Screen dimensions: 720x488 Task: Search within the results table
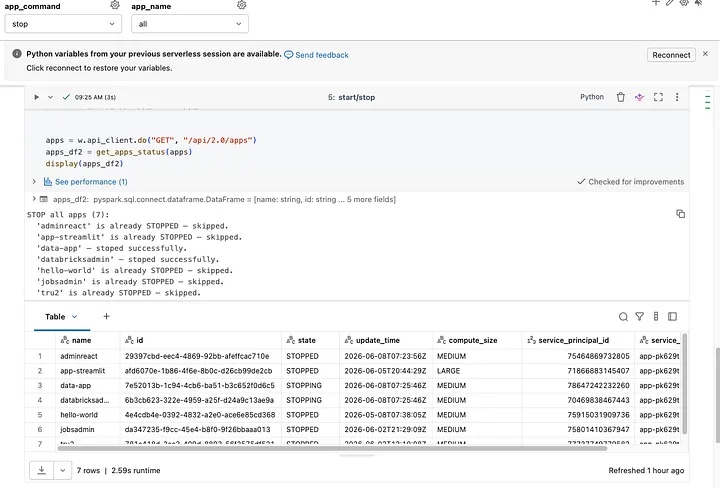623,317
